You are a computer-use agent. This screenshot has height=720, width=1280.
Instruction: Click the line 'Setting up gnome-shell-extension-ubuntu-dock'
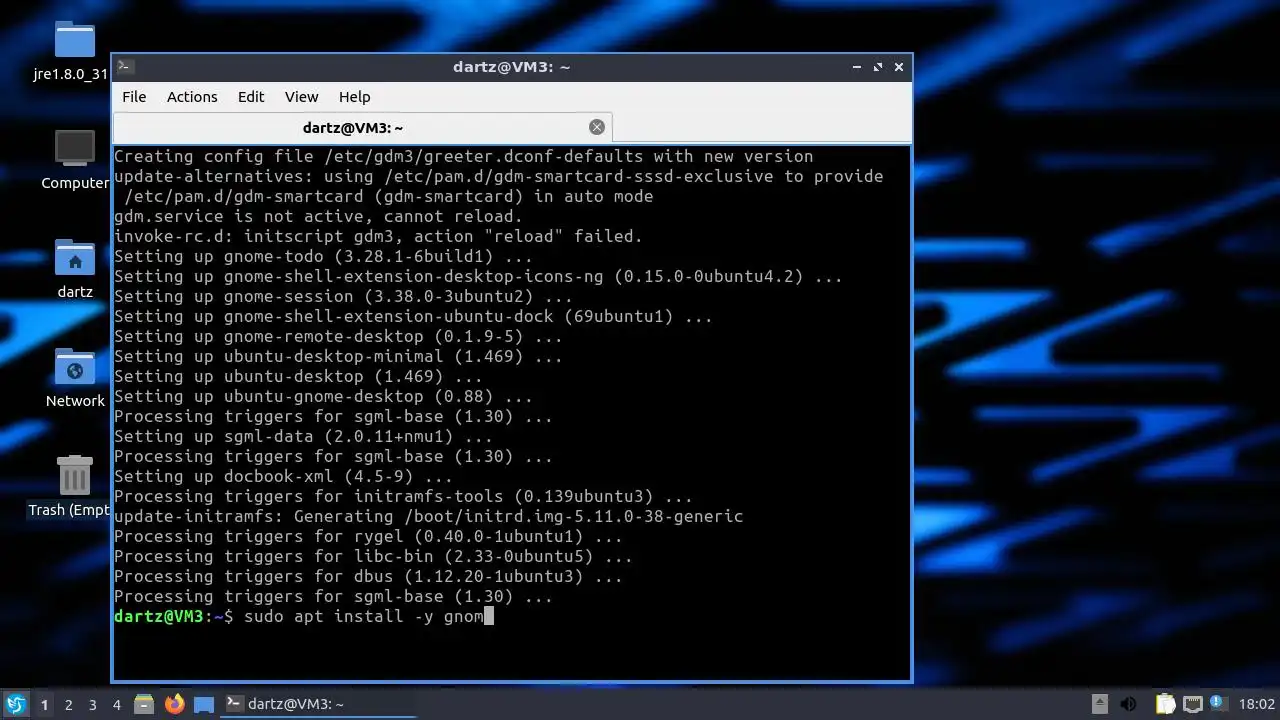click(413, 316)
